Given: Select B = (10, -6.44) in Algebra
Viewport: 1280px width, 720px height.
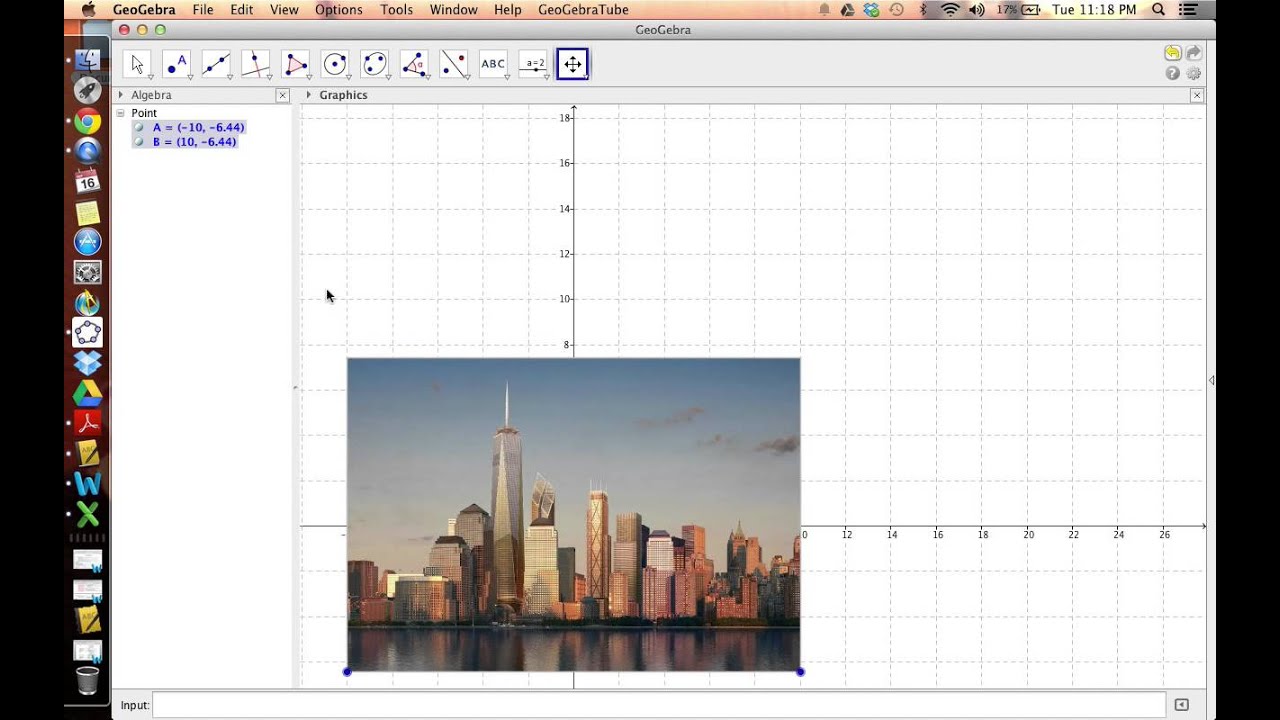Looking at the screenshot, I should coord(194,142).
